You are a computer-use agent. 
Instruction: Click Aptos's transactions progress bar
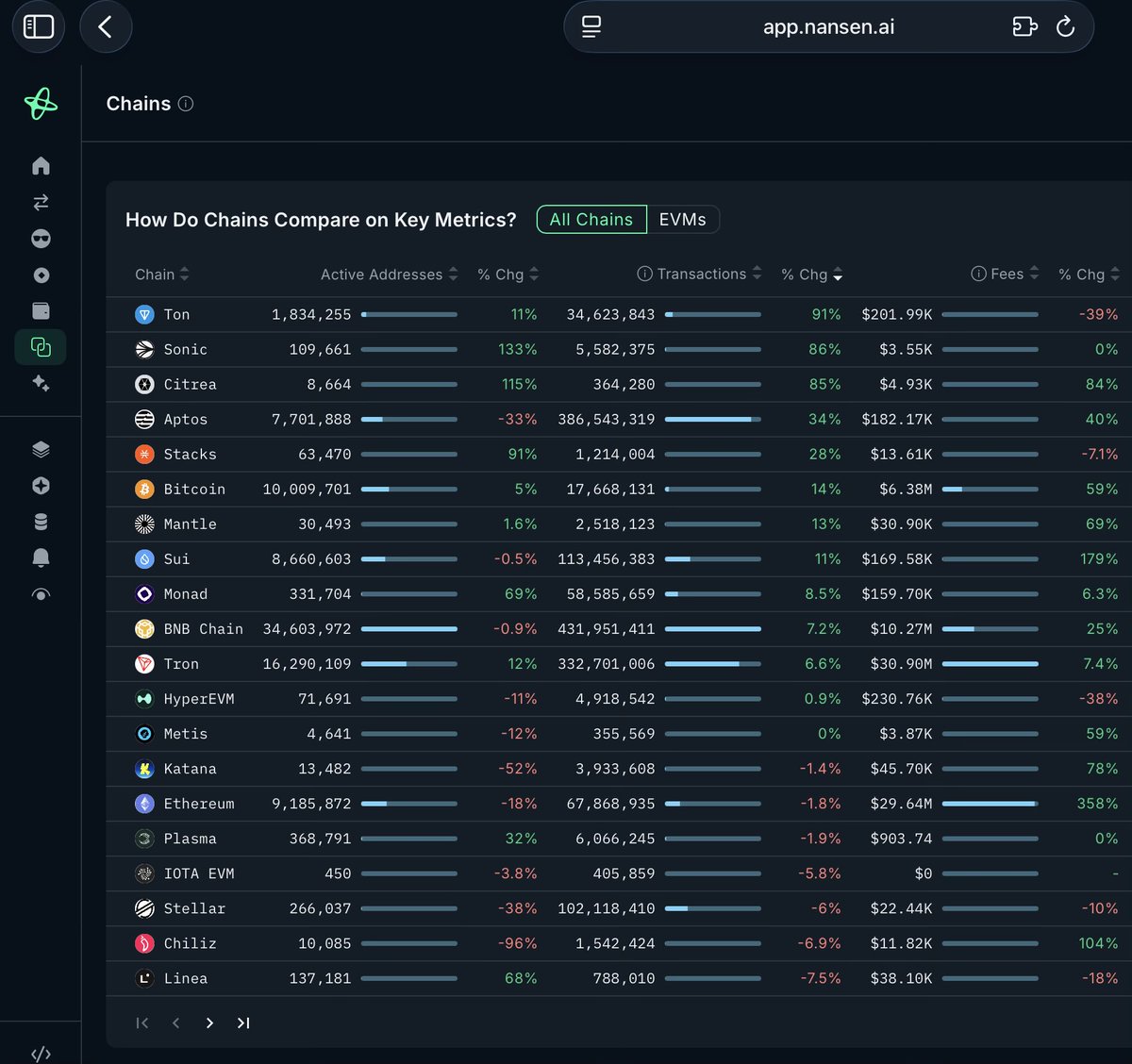click(x=713, y=420)
